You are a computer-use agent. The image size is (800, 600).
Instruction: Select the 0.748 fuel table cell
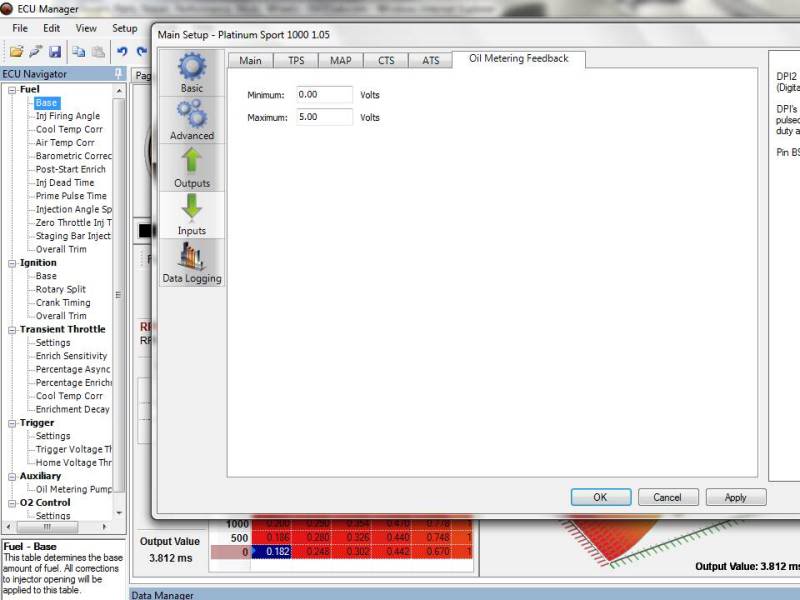432,538
